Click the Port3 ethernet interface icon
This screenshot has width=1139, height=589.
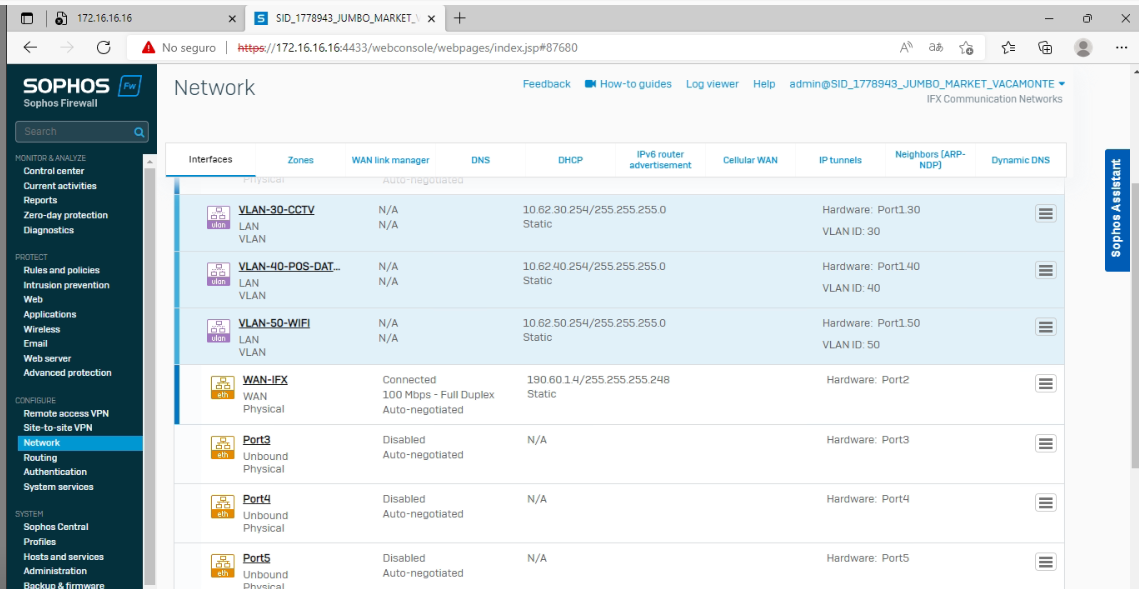pyautogui.click(x=221, y=447)
